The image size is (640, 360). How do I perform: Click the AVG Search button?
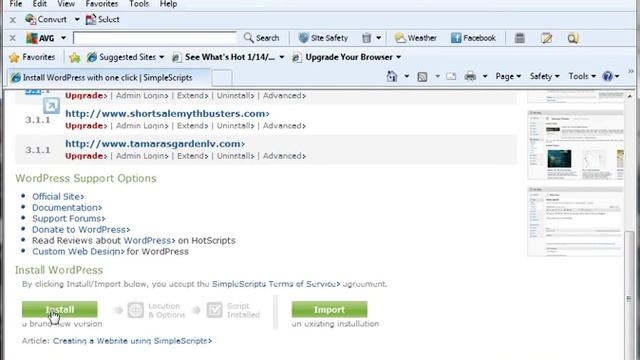tap(262, 38)
